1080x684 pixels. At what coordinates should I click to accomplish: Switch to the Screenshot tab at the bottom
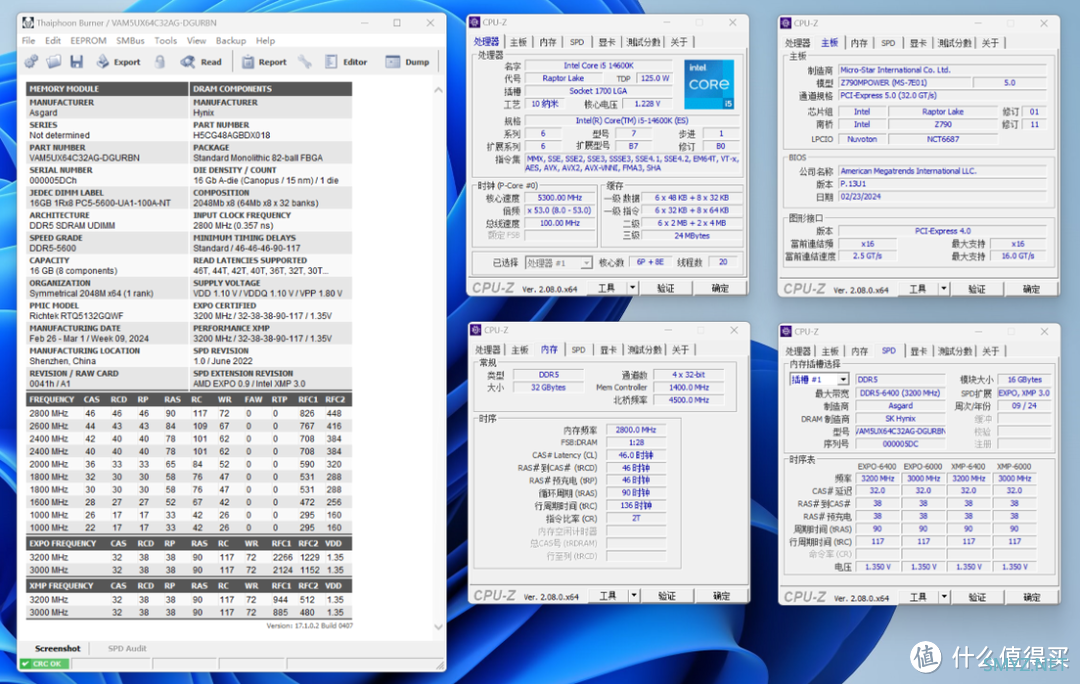click(x=58, y=648)
